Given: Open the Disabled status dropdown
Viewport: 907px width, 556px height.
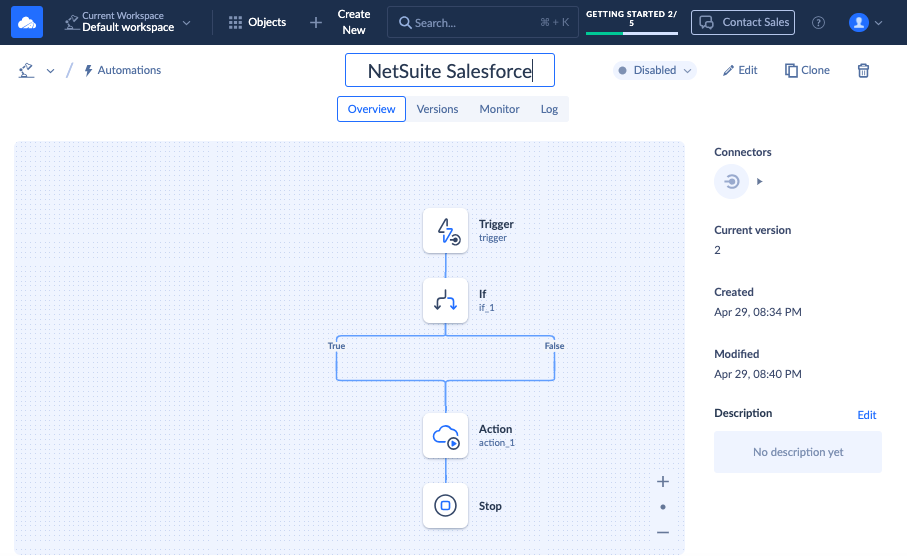Looking at the screenshot, I should coord(655,70).
